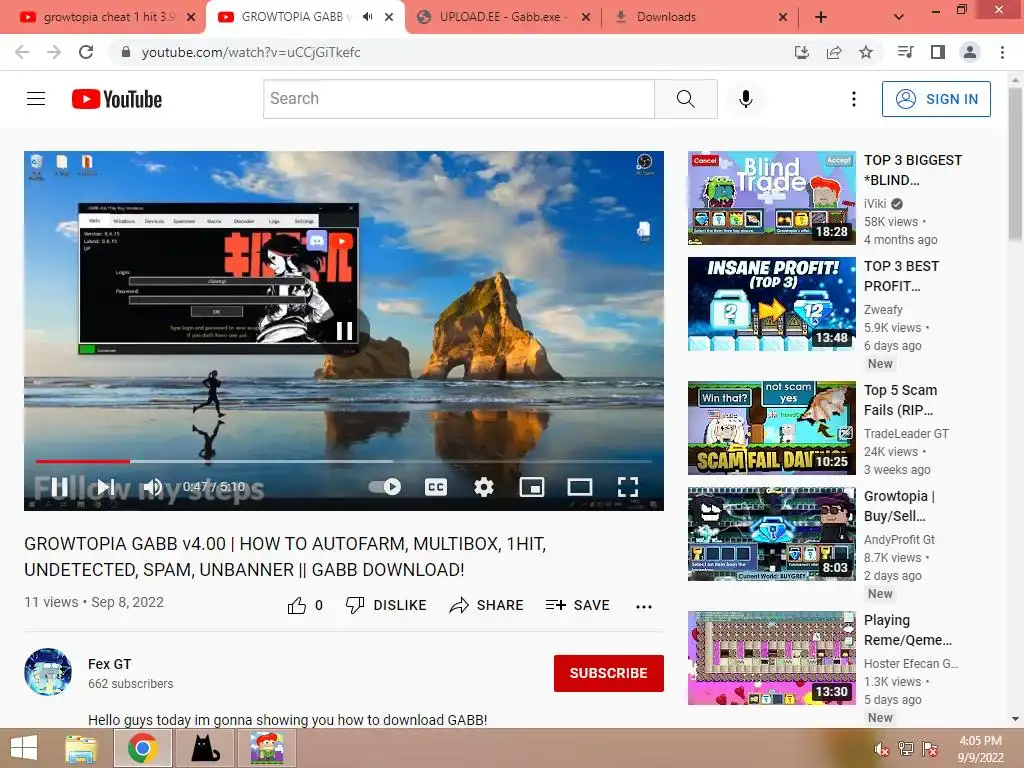Bookmark this page with the star
This screenshot has width=1024, height=768.
pos(866,52)
